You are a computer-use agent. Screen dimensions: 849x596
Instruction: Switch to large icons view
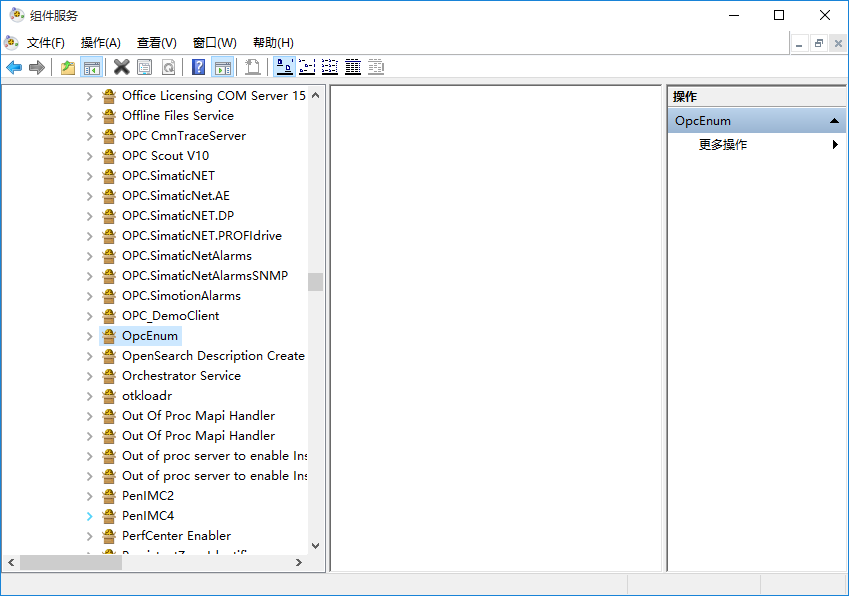click(284, 68)
